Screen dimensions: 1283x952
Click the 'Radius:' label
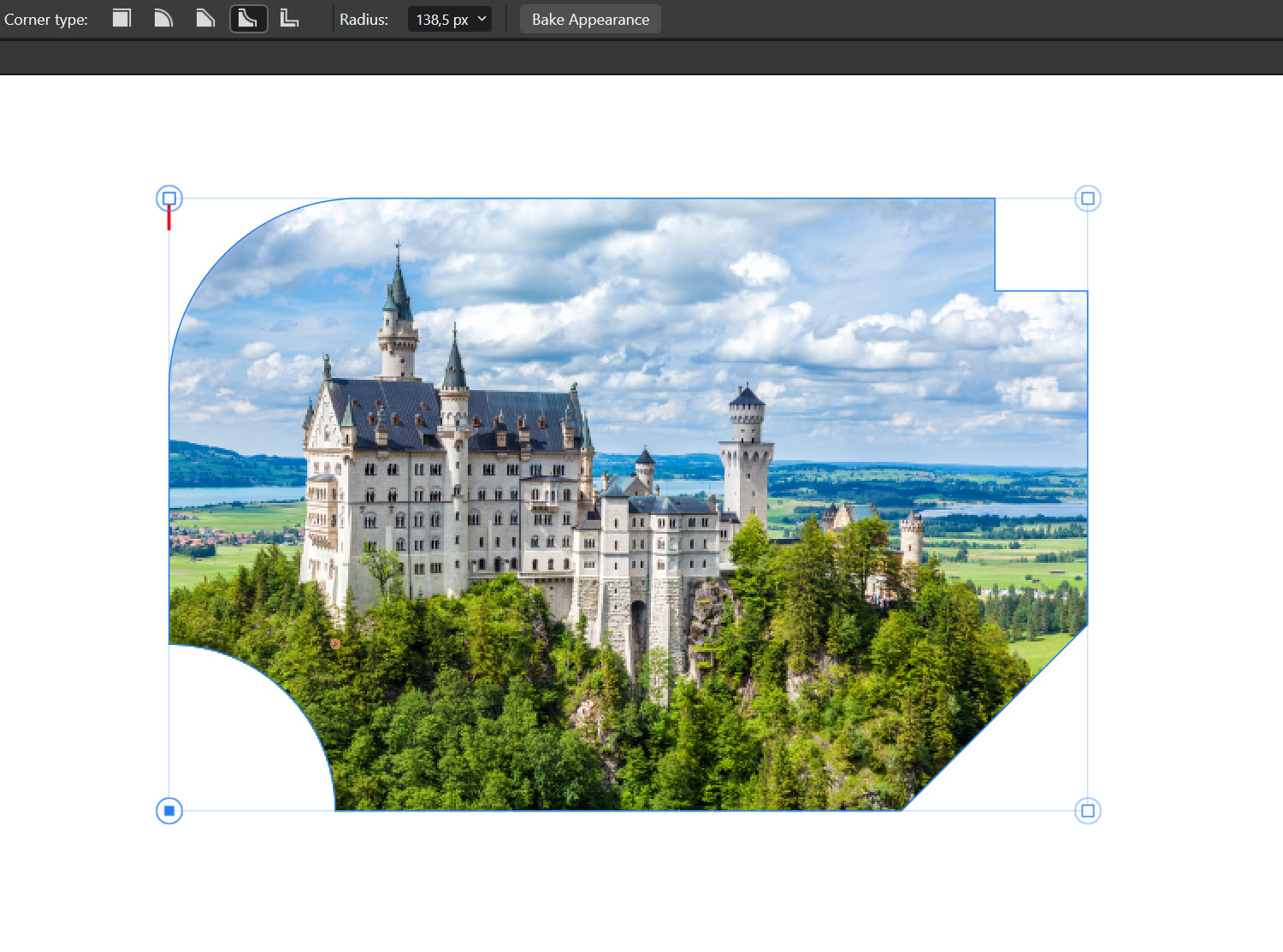(364, 20)
